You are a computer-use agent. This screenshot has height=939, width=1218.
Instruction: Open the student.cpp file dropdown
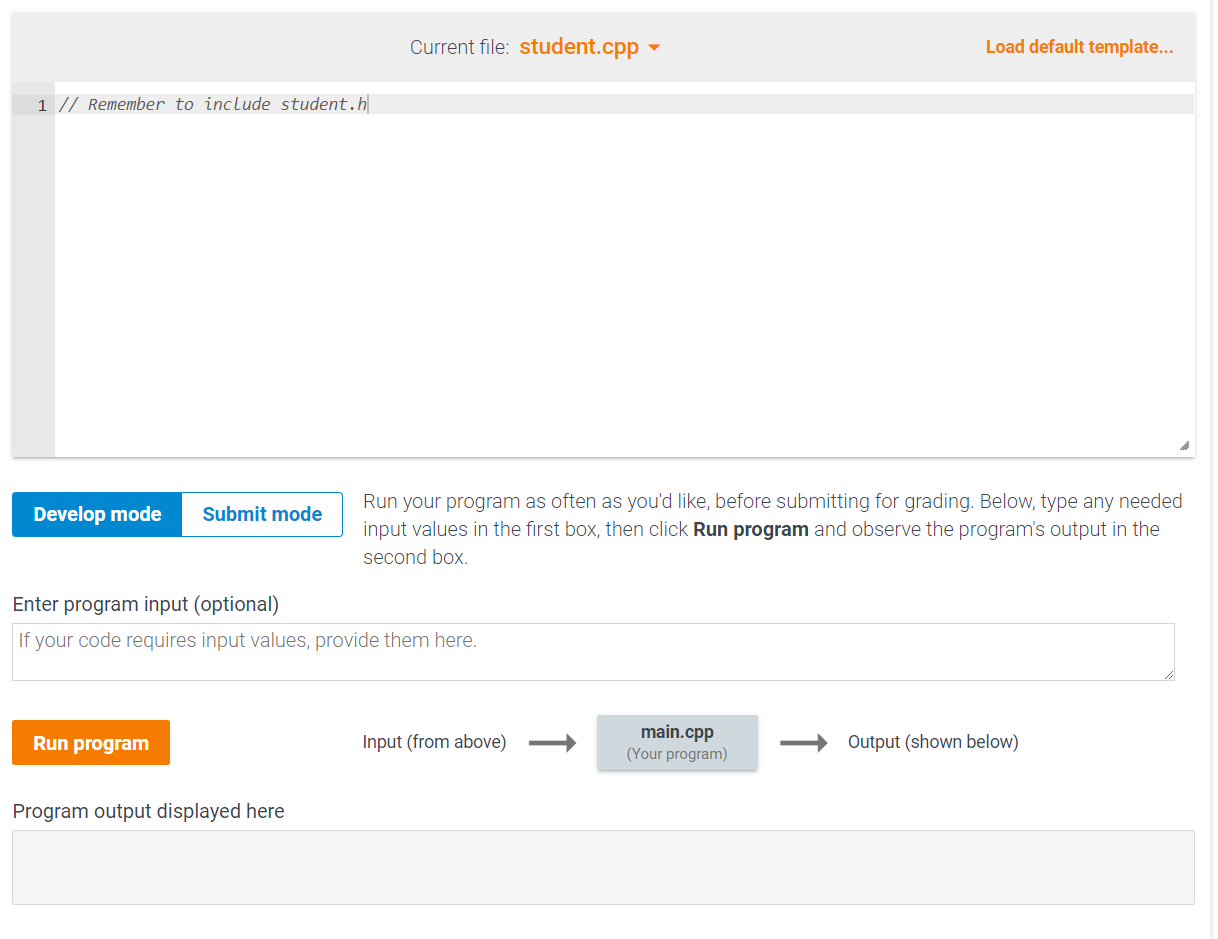pyautogui.click(x=578, y=47)
